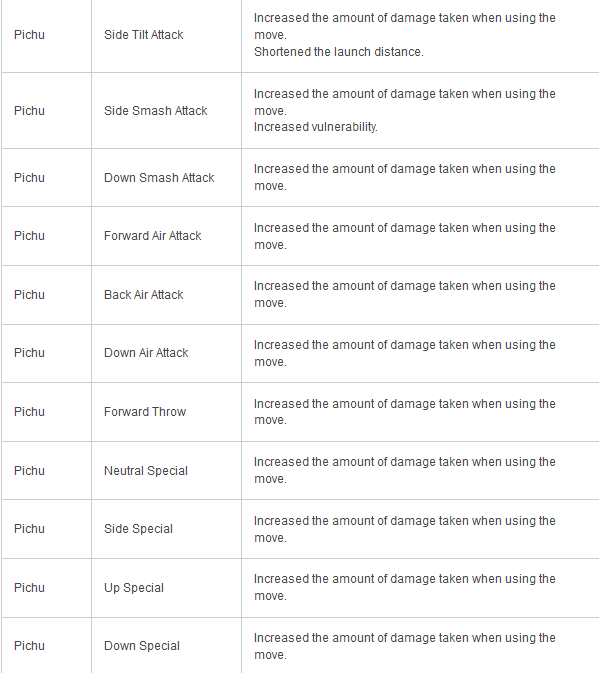Select the Forward Air Attack cell

166,236
